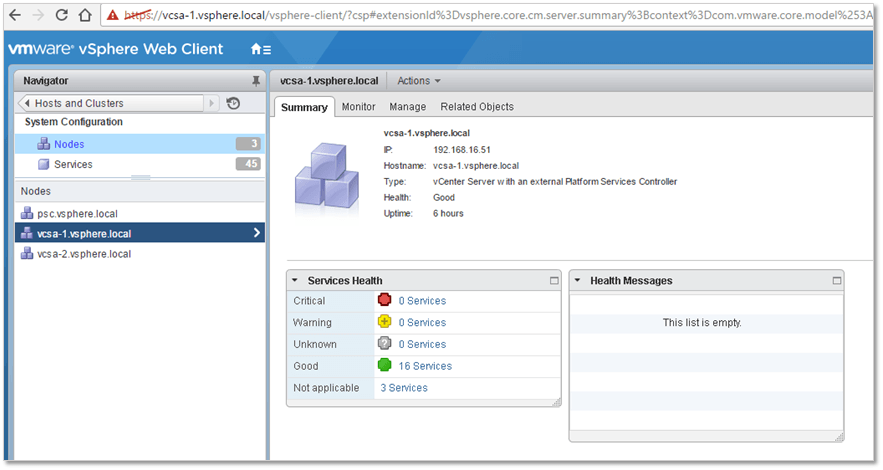The image size is (883, 470).
Task: Click the forward arrow beside Hosts and Clusters
Action: [x=211, y=103]
